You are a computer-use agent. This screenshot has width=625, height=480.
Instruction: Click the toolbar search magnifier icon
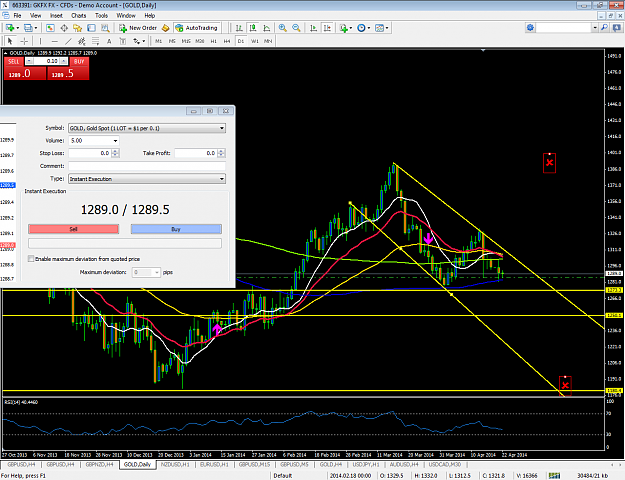(604, 28)
